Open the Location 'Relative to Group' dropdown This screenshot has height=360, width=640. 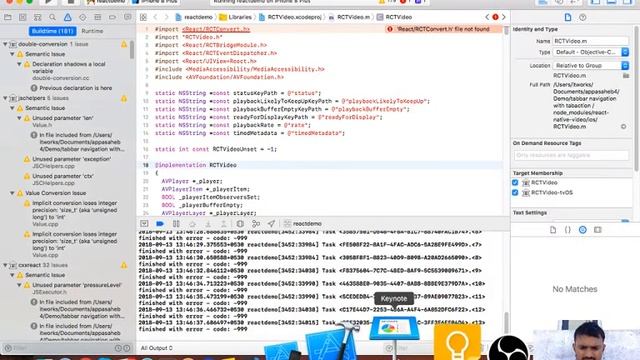coord(591,65)
